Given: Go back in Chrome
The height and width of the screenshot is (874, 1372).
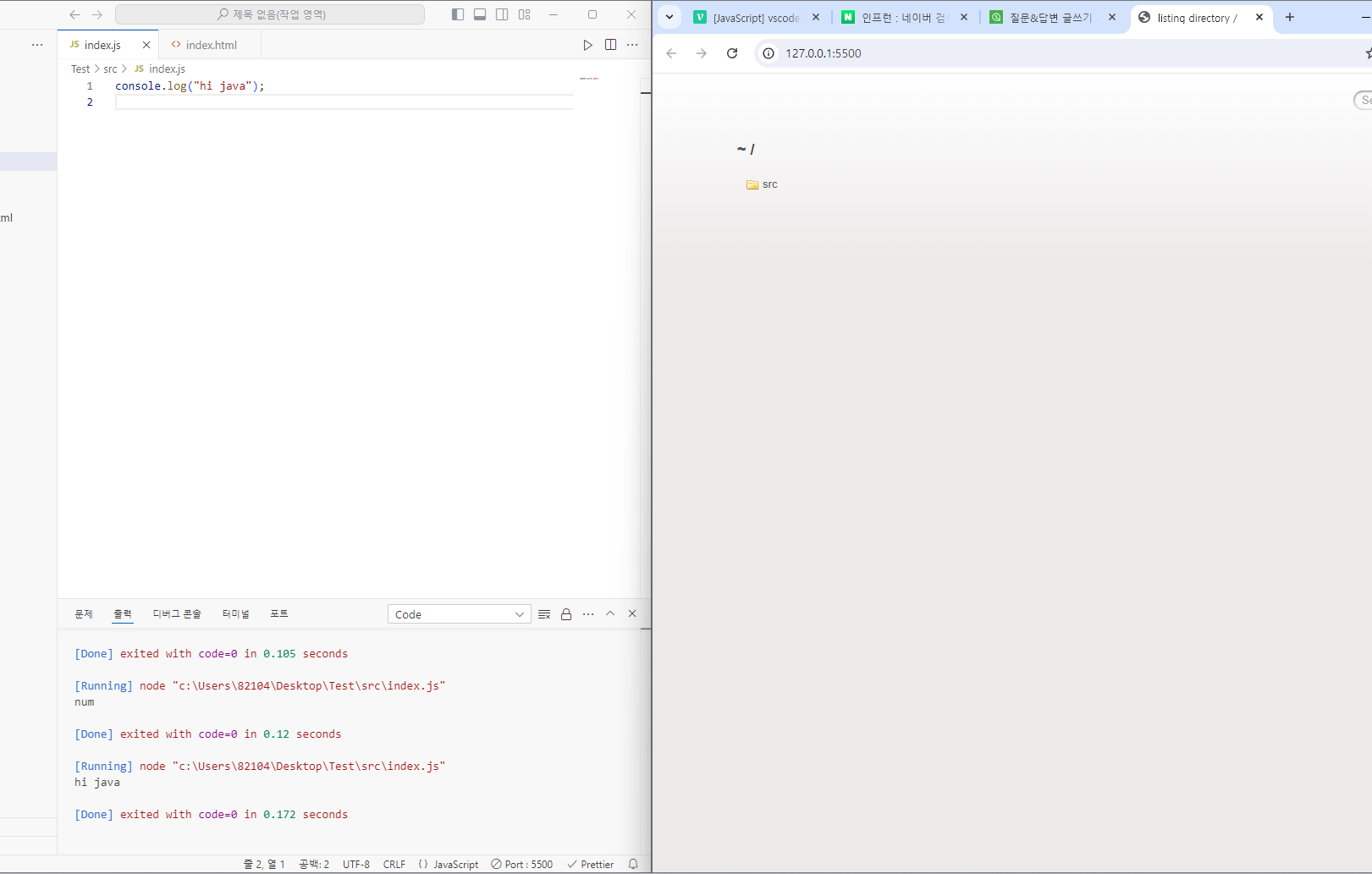Looking at the screenshot, I should pyautogui.click(x=671, y=53).
